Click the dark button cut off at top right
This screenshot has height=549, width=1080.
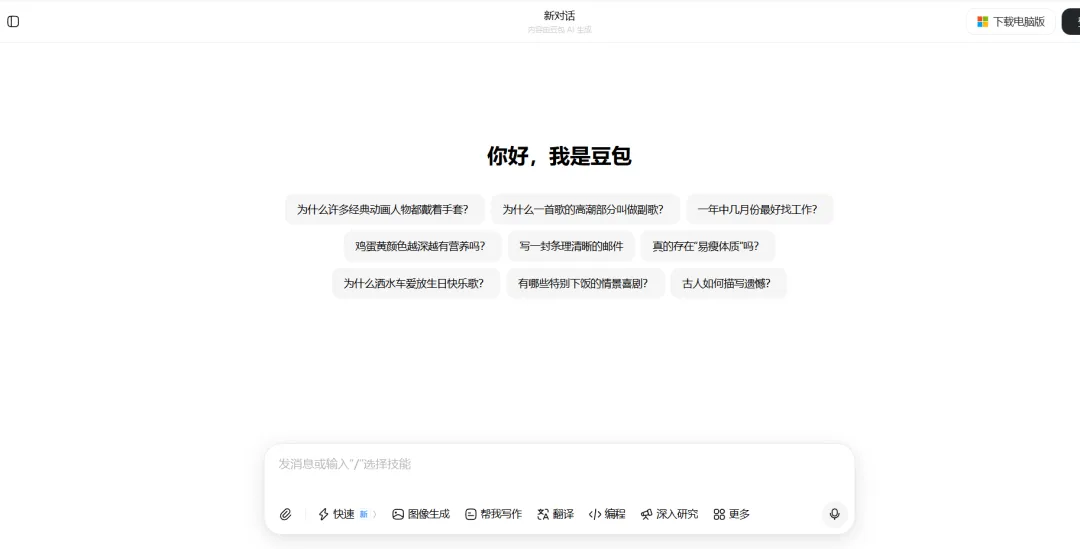point(1071,21)
